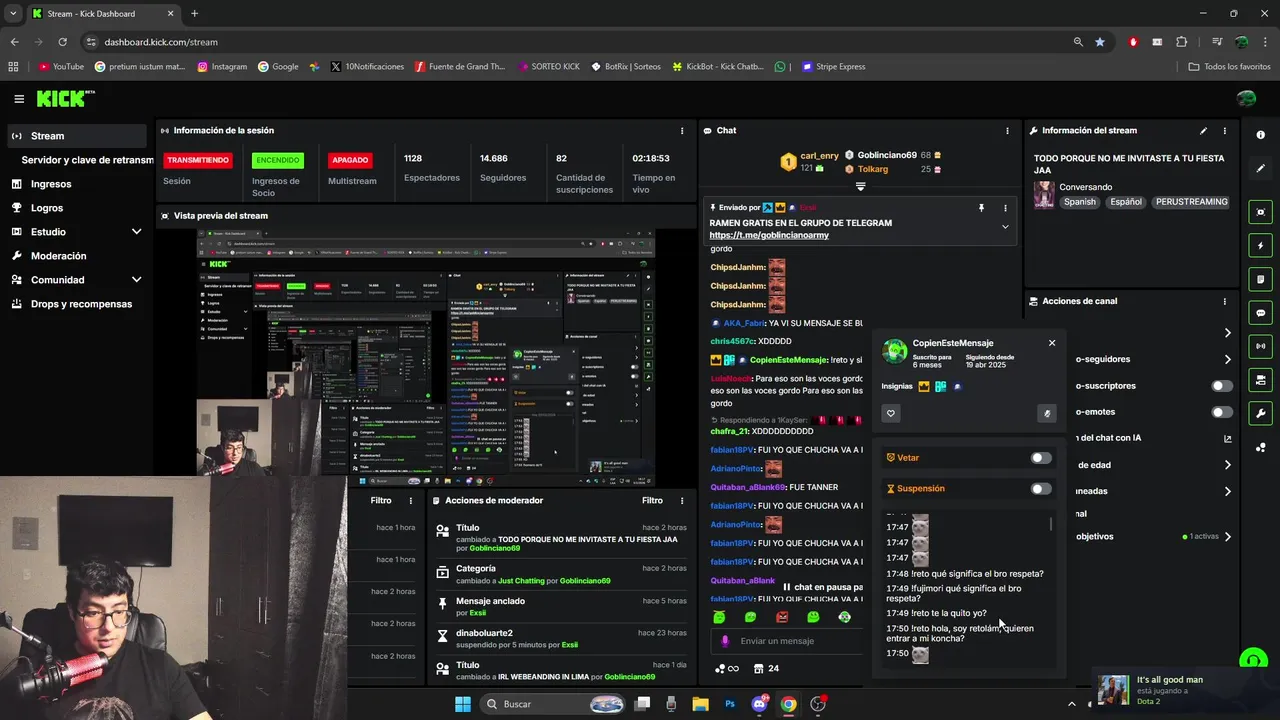Viewport: 1280px width, 720px height.
Task: Open the Información de la sesión options menu
Action: (682, 131)
